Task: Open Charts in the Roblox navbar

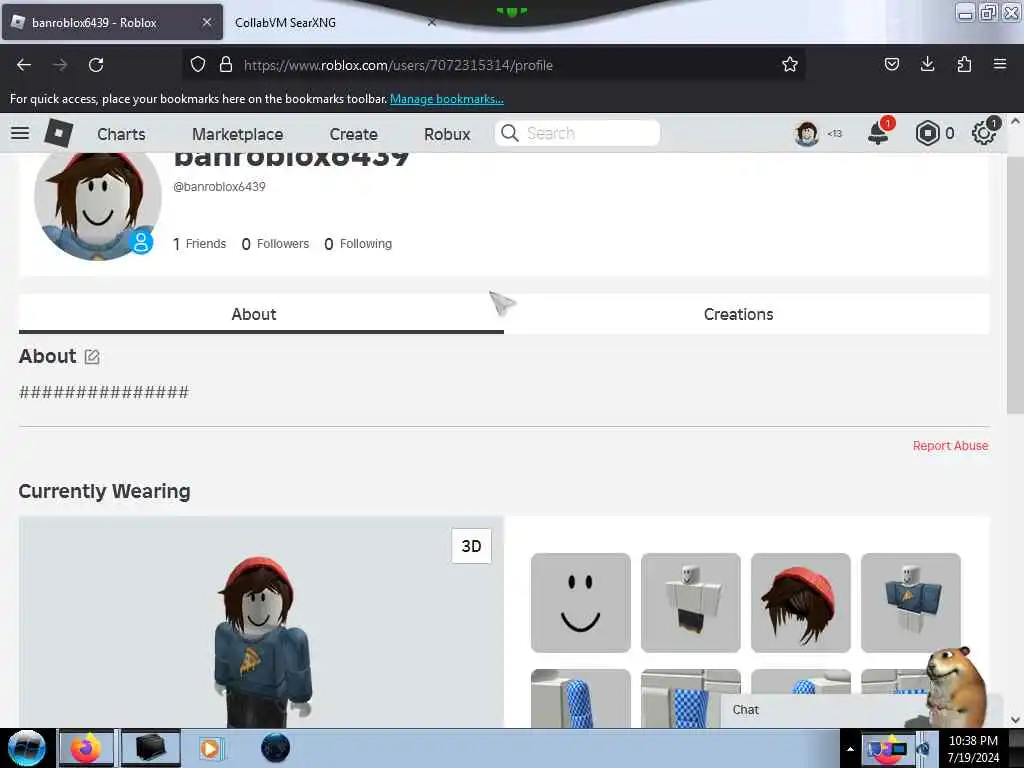Action: 121,134
